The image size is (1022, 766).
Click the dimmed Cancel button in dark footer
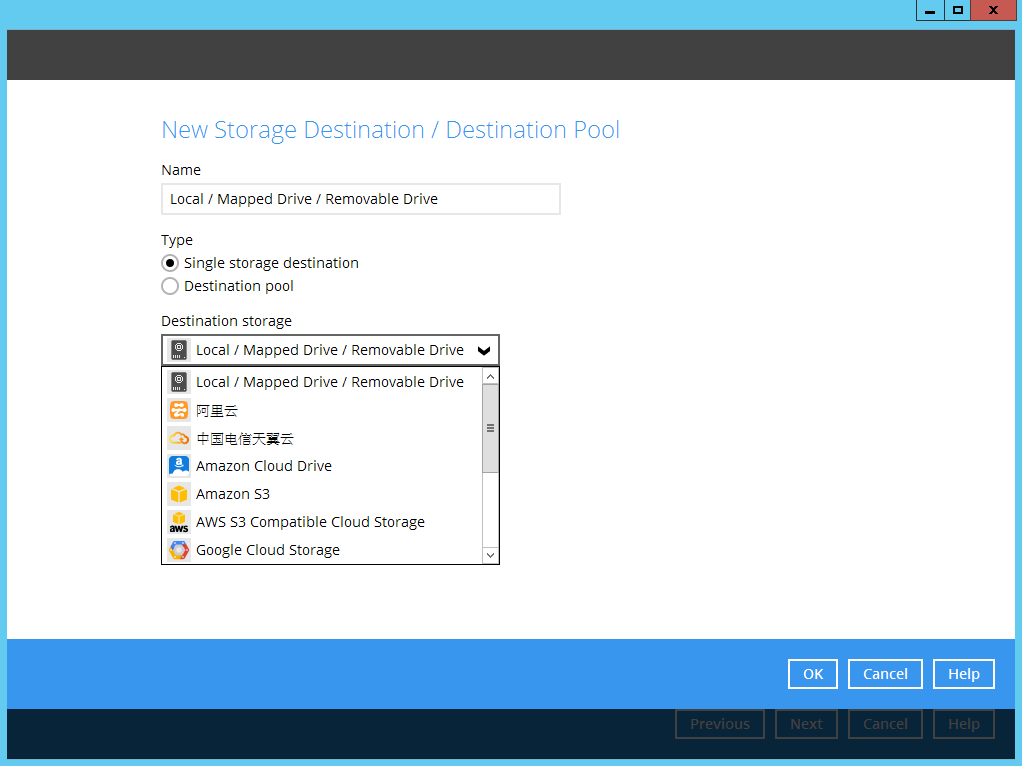pos(885,724)
